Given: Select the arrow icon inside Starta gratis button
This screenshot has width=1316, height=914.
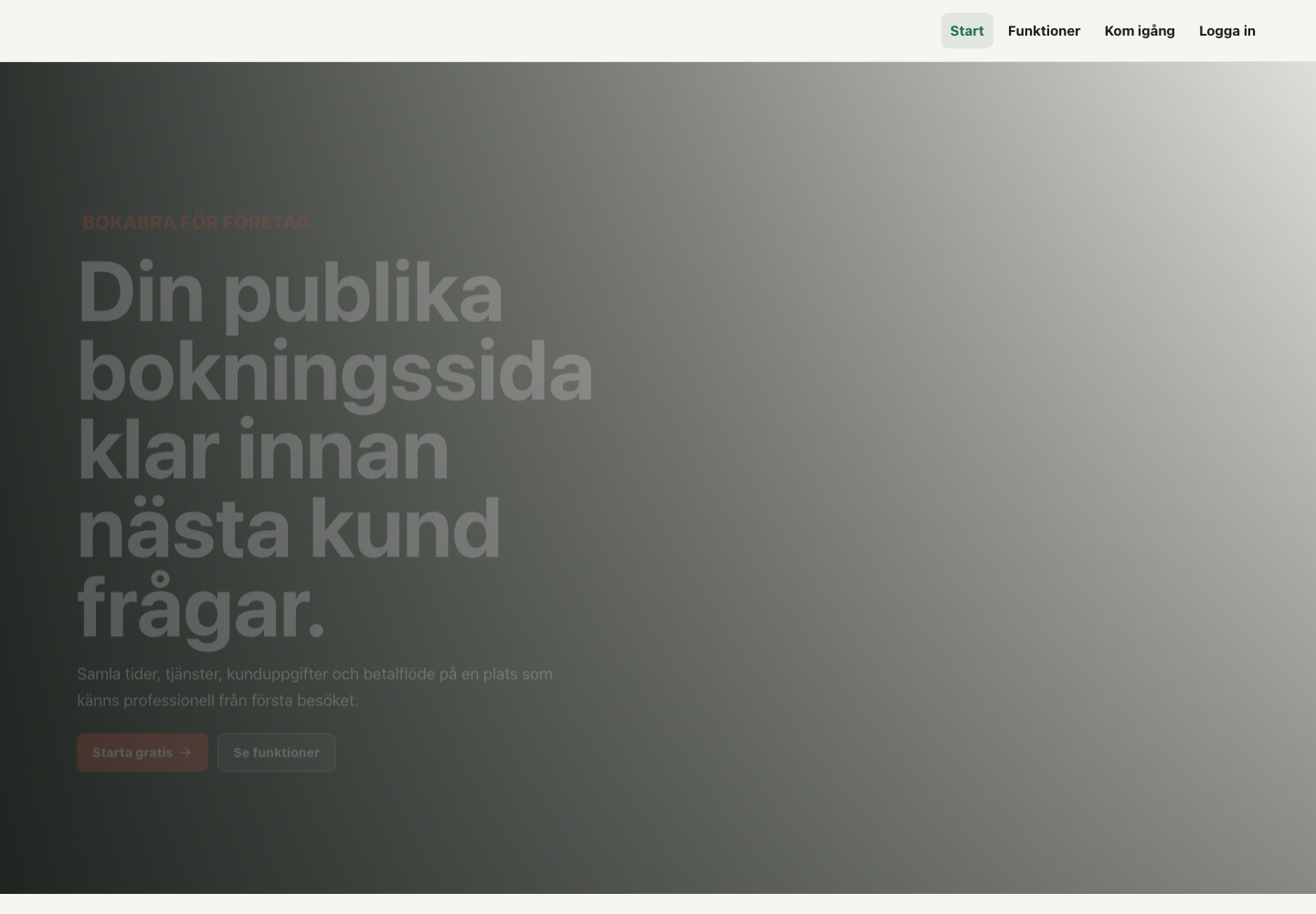Looking at the screenshot, I should click(x=186, y=752).
